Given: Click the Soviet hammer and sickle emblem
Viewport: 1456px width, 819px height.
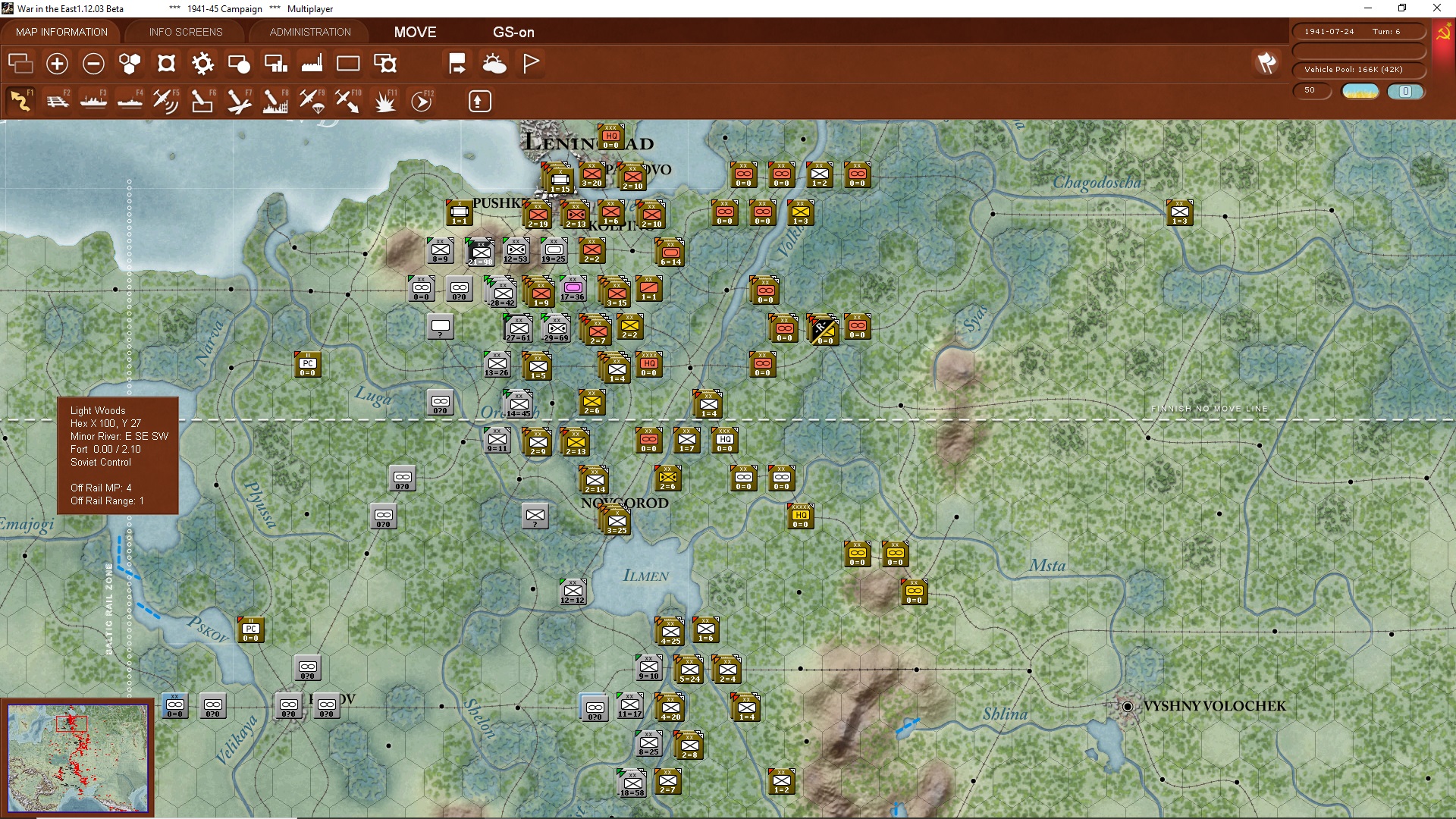Looking at the screenshot, I should click(1443, 33).
